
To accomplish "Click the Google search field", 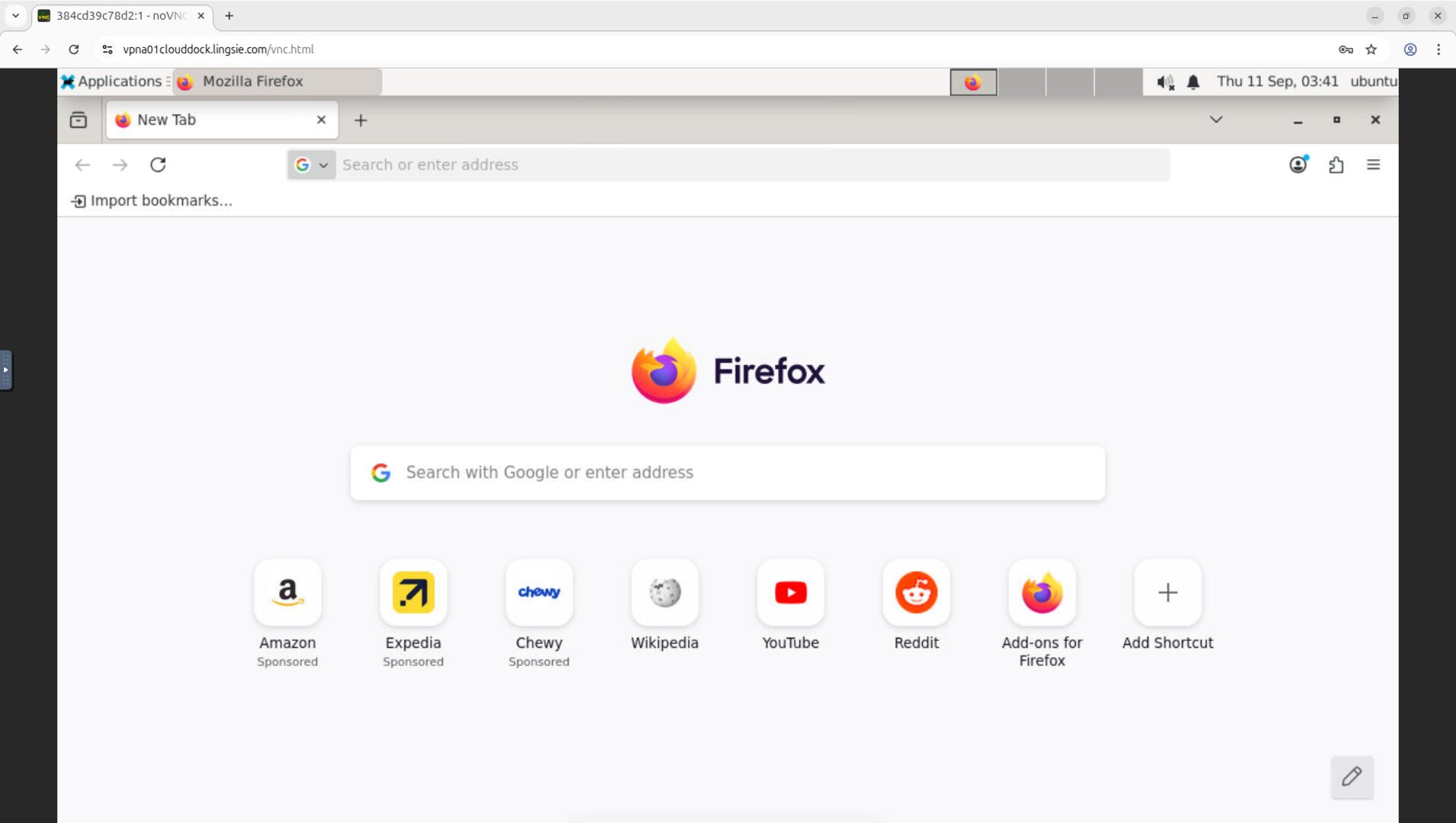I will pos(726,472).
